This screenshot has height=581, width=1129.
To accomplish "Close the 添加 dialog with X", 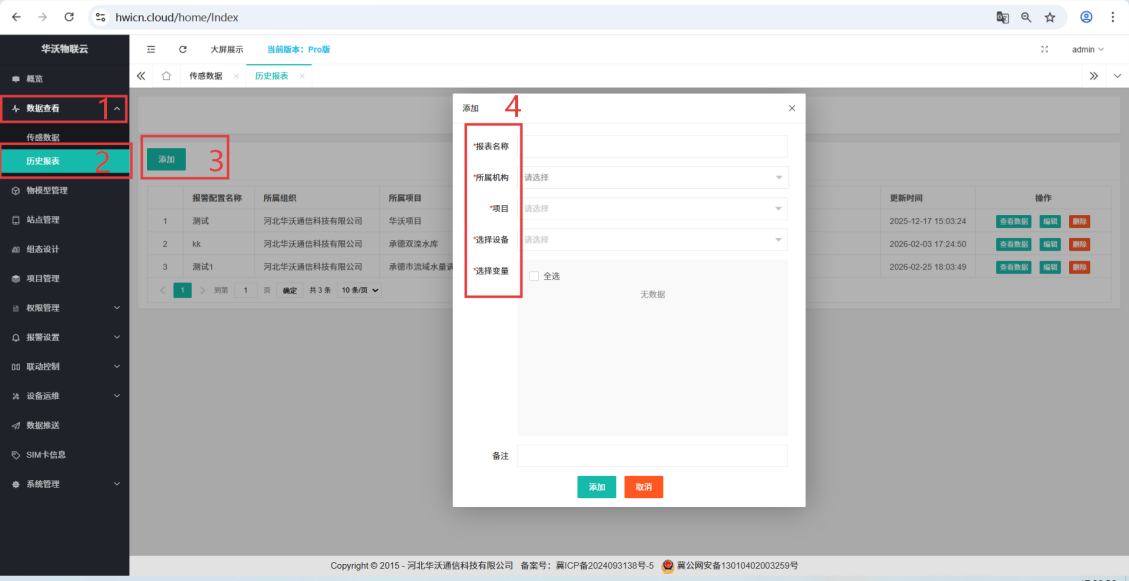I will (792, 108).
